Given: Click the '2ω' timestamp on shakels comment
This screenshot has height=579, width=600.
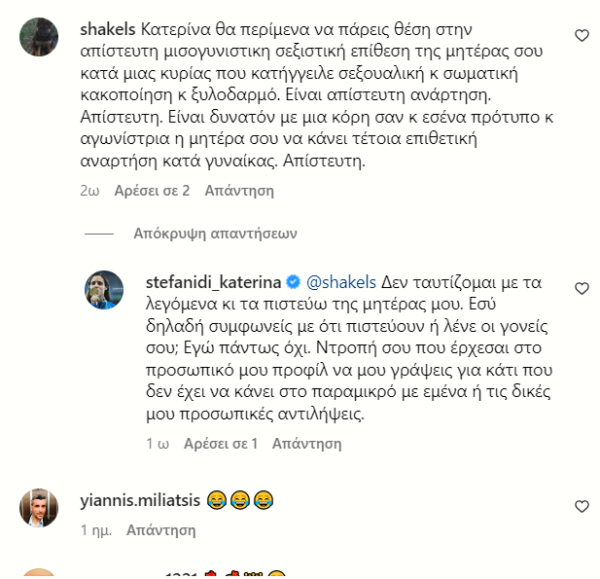Looking at the screenshot, I should tap(88, 188).
